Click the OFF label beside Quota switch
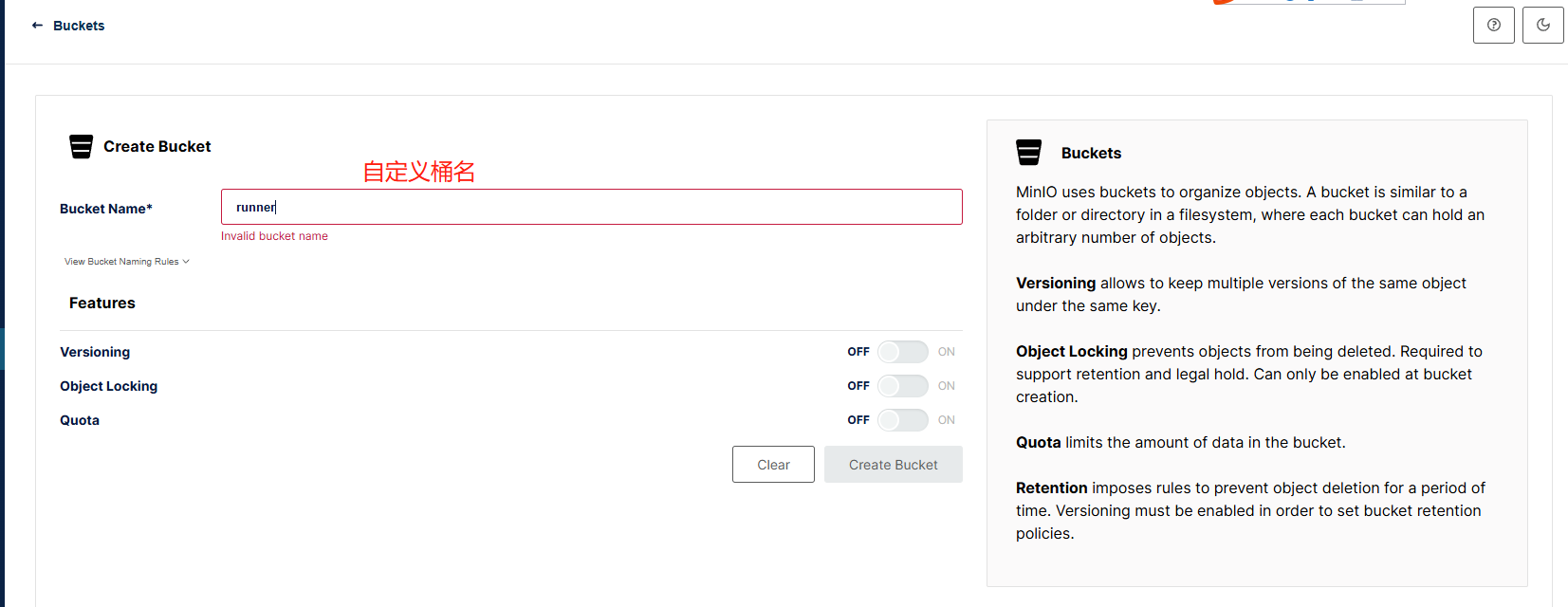The height and width of the screenshot is (607, 1568). point(858,420)
